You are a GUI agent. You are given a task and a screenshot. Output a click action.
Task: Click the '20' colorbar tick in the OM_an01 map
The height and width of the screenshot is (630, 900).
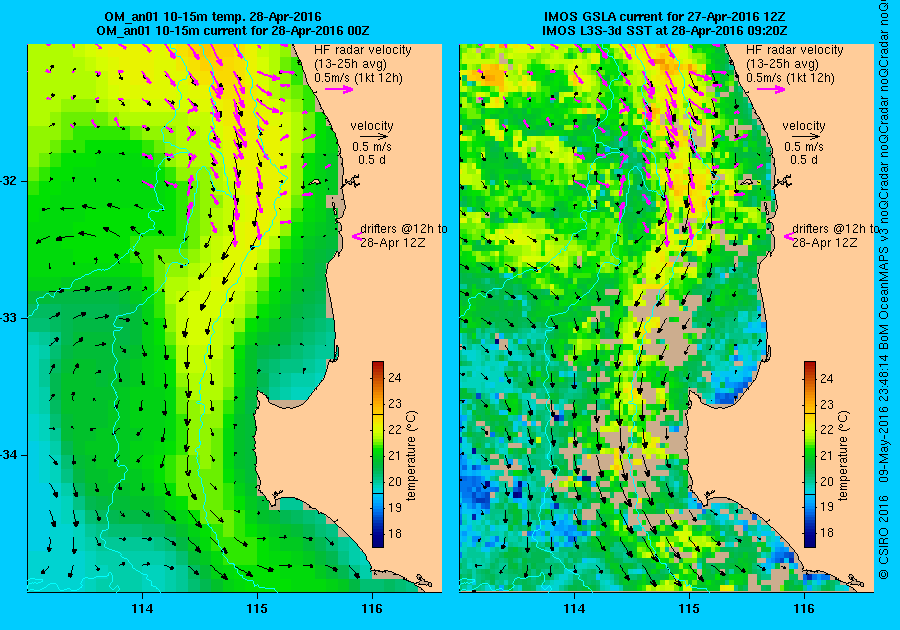coord(395,481)
